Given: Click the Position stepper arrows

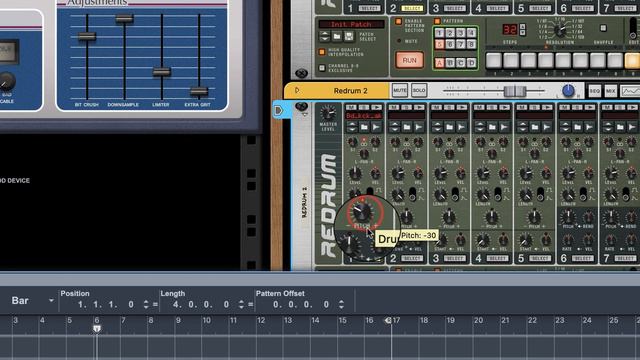Looking at the screenshot, I should (146, 304).
